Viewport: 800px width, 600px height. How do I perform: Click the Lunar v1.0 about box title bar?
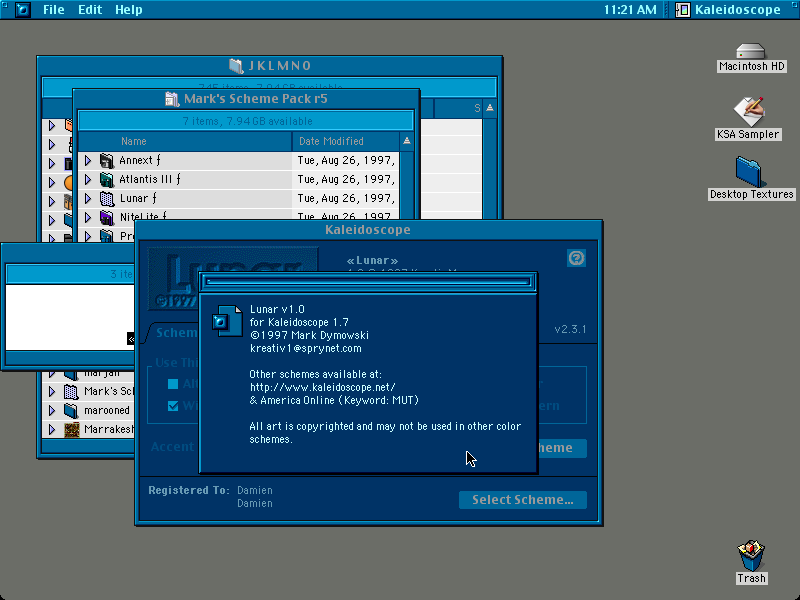point(368,282)
